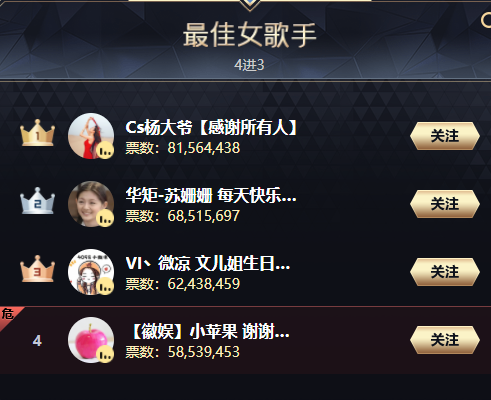The height and width of the screenshot is (400, 491).
Task: Click the bronze crown rank 3 icon
Action: pos(37,269)
